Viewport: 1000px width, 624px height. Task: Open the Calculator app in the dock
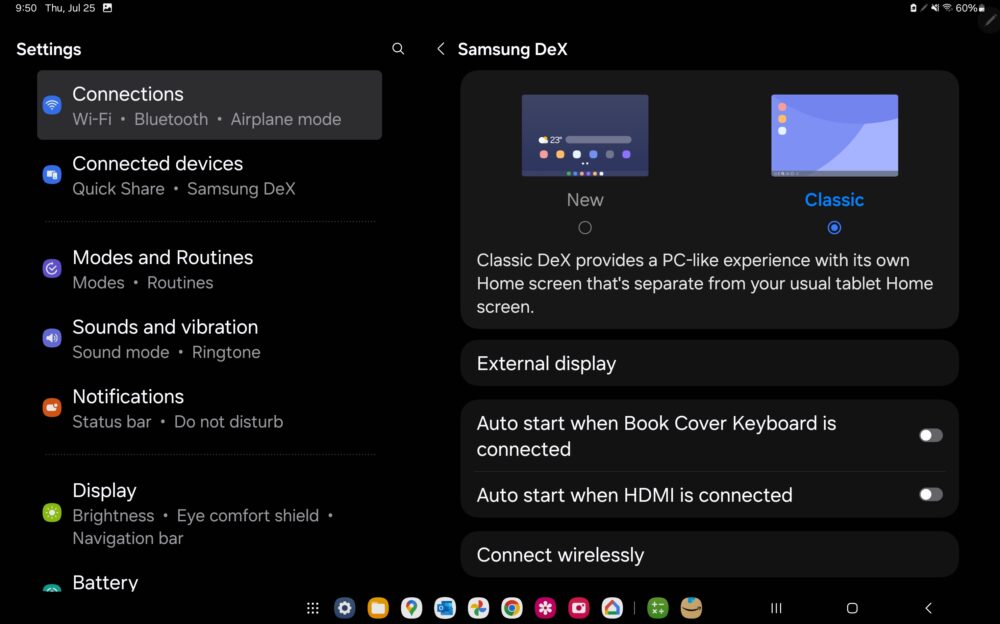(657, 607)
